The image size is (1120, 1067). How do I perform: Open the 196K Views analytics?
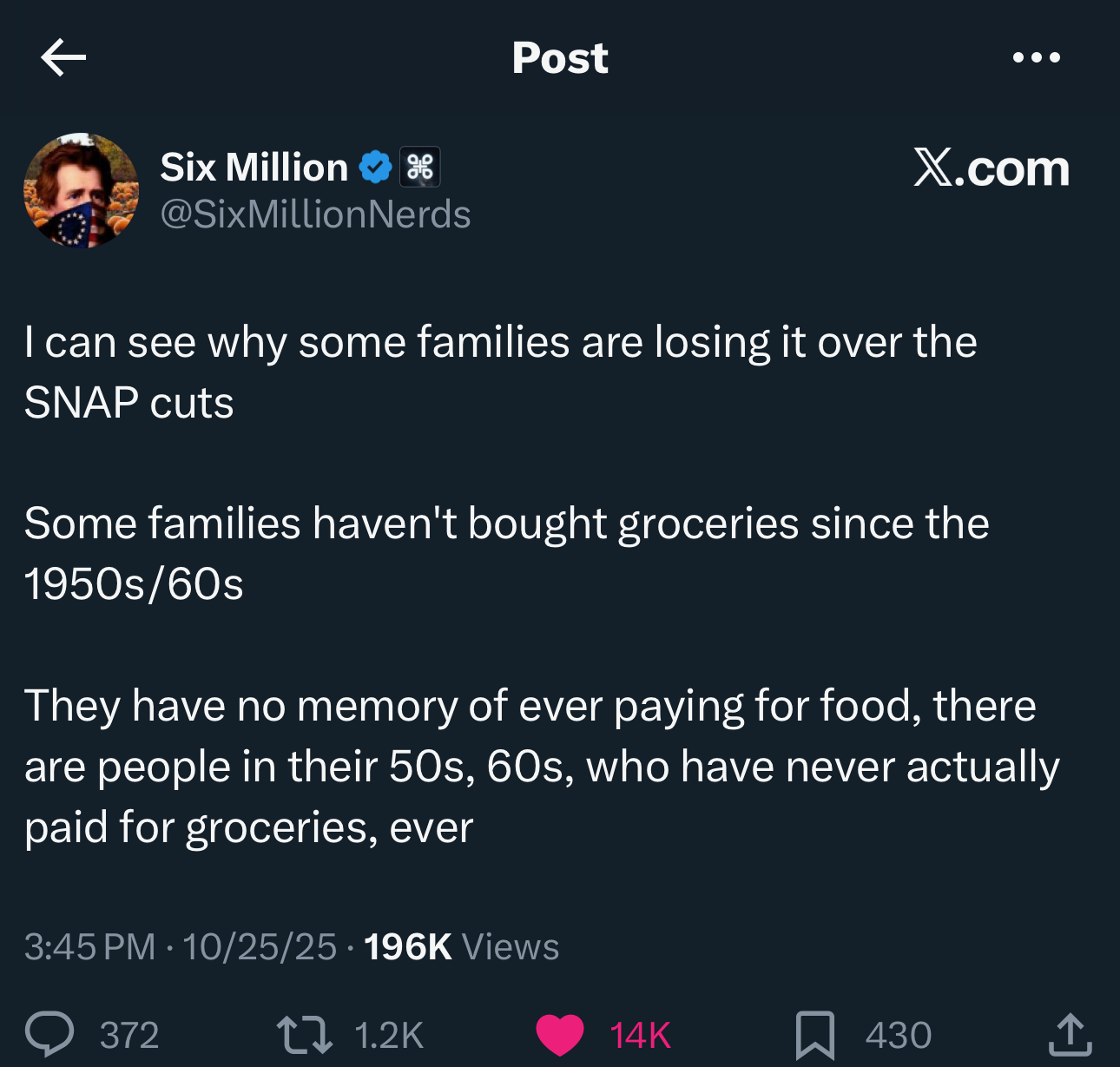coord(461,946)
